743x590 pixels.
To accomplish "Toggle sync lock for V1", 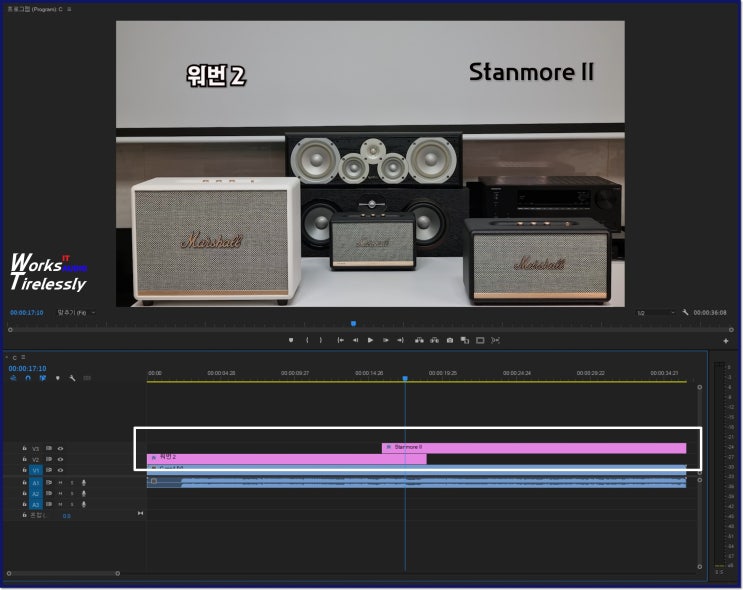I will click(49, 470).
